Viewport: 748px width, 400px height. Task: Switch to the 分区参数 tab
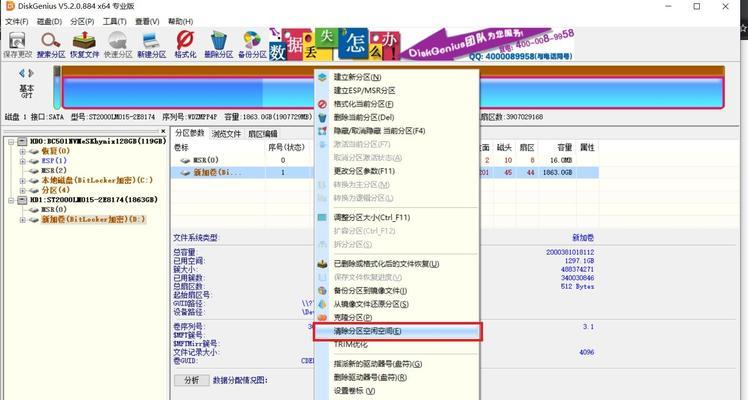[x=189, y=133]
